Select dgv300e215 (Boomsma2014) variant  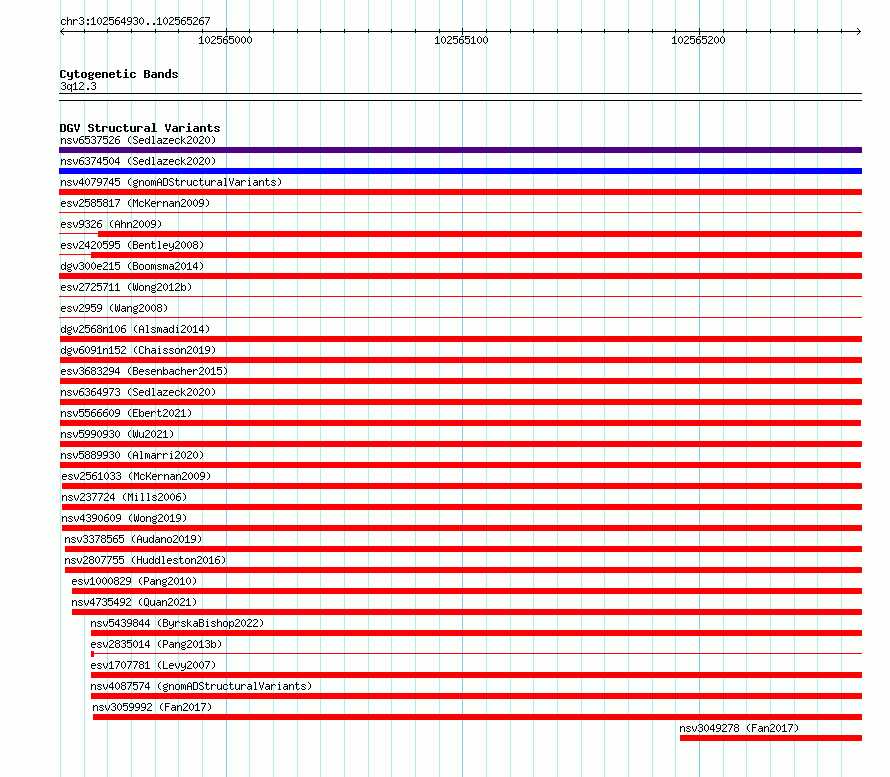pos(132,266)
